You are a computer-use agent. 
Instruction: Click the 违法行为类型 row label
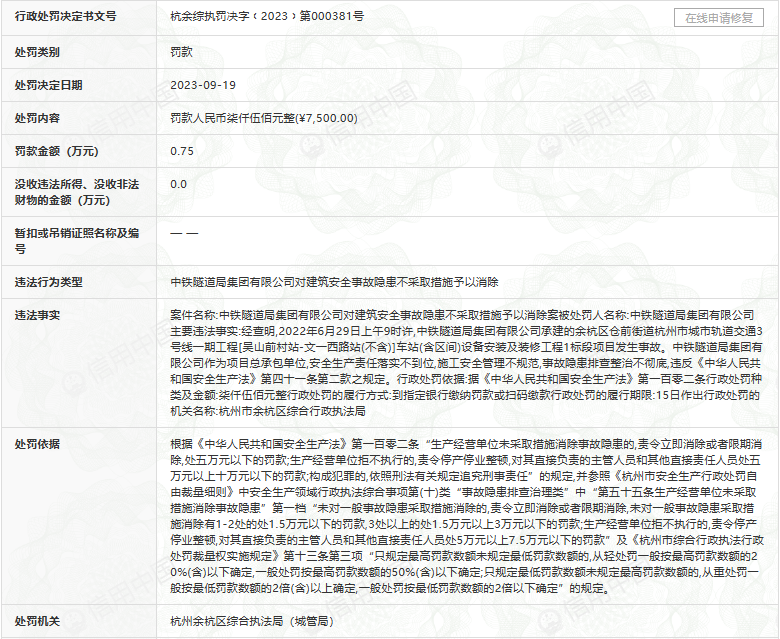49,282
